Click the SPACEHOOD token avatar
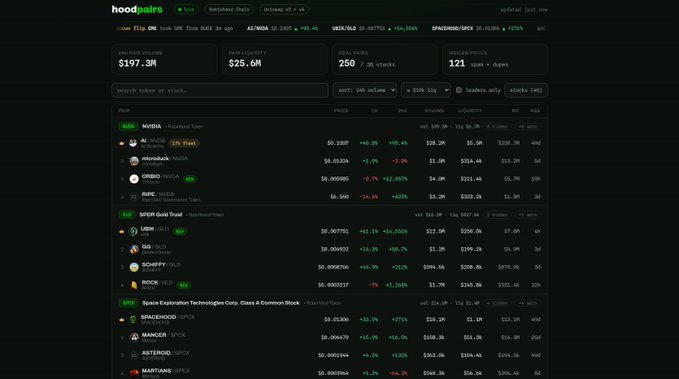The image size is (679, 379). point(133,320)
